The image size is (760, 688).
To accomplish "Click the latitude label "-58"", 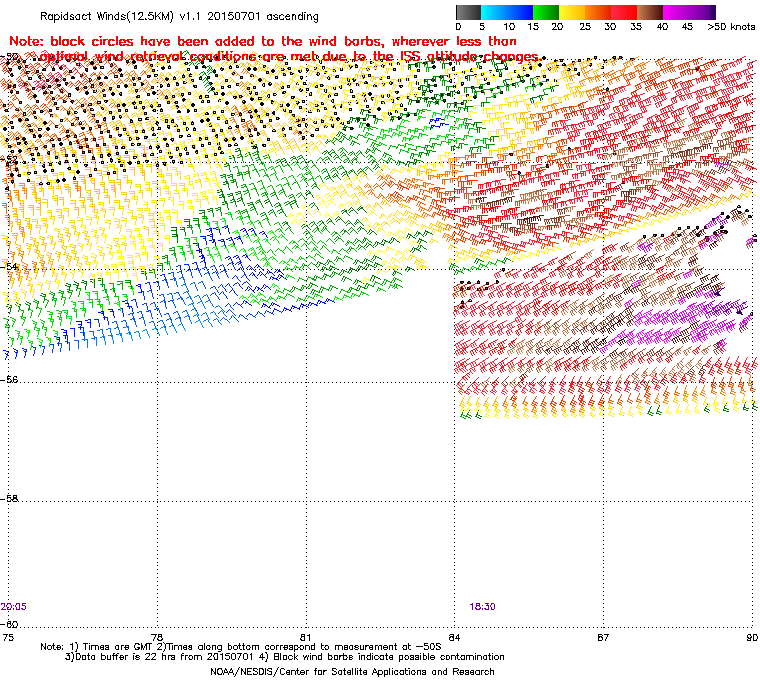I will 9,498.
